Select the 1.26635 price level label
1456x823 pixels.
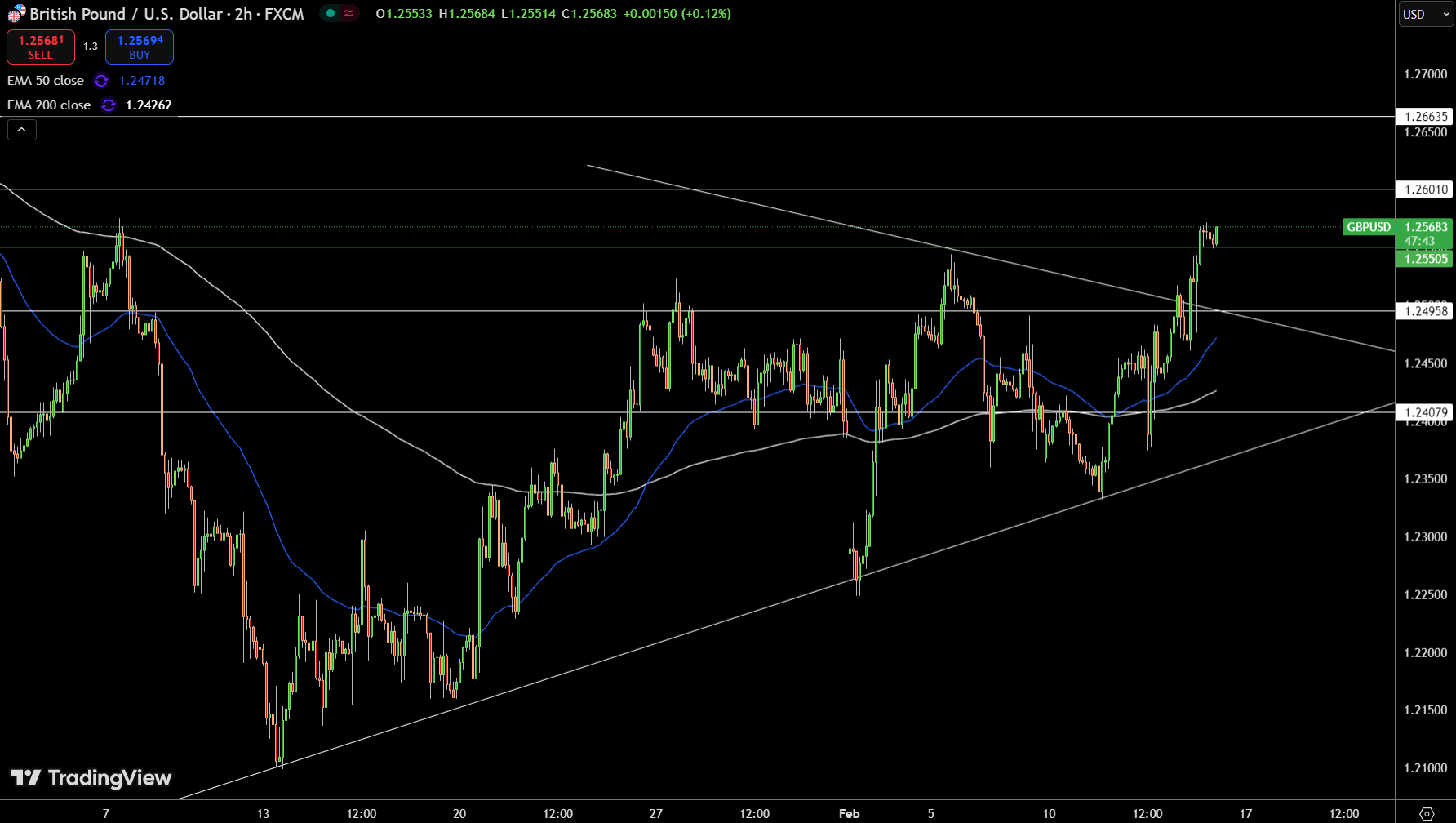click(1424, 117)
